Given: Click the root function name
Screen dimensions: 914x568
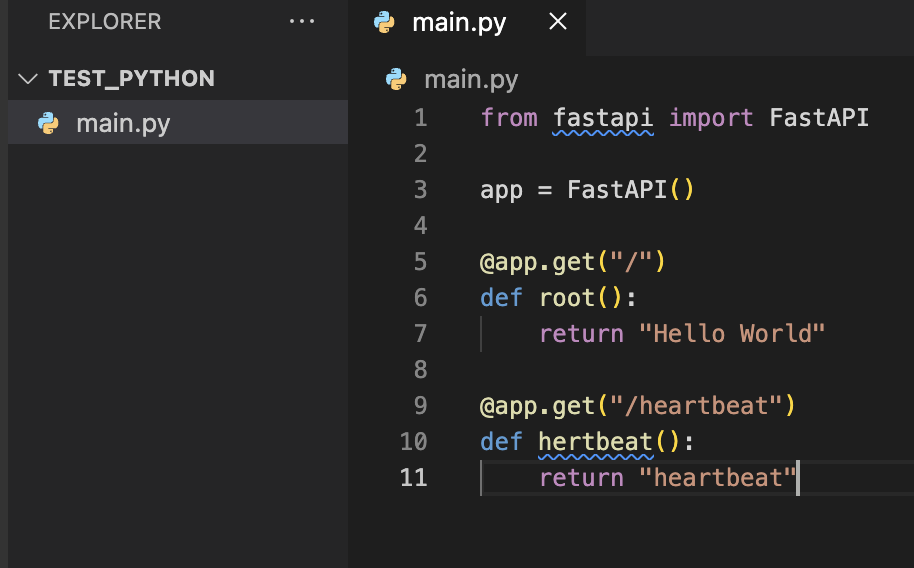Looking at the screenshot, I should pyautogui.click(x=567, y=298).
